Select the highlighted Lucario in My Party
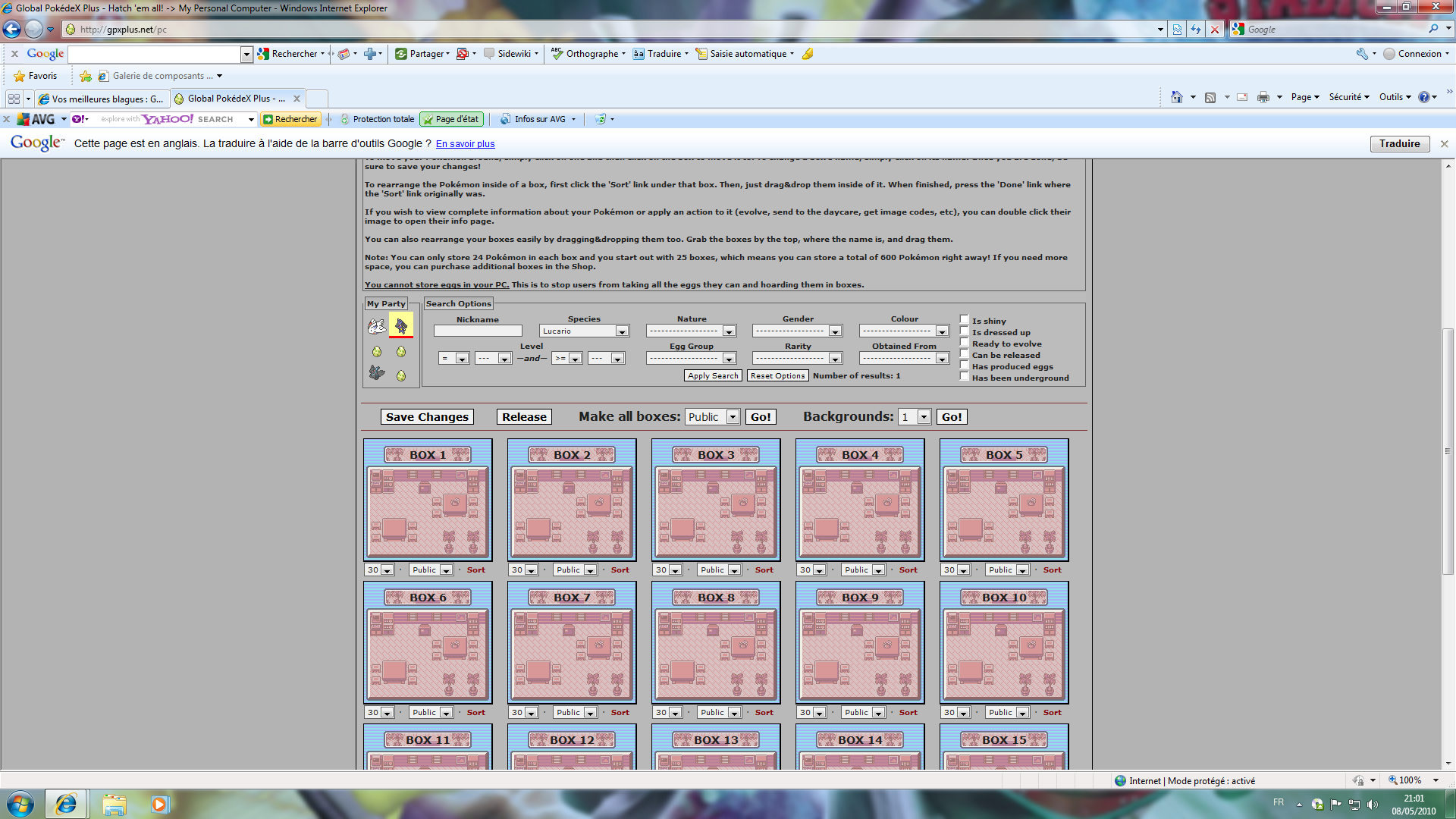 pos(401,326)
